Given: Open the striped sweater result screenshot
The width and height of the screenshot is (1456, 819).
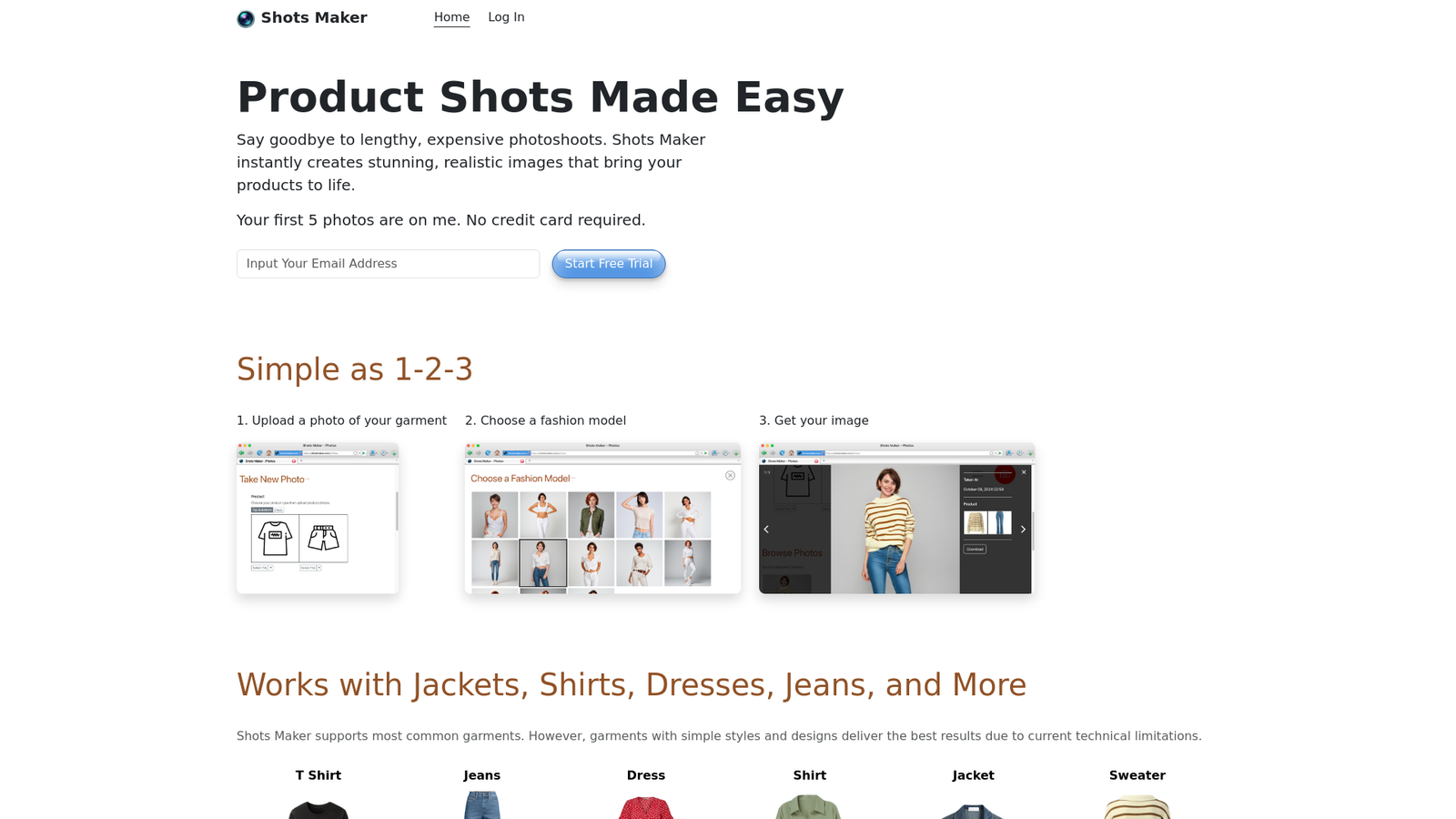Looking at the screenshot, I should click(896, 519).
